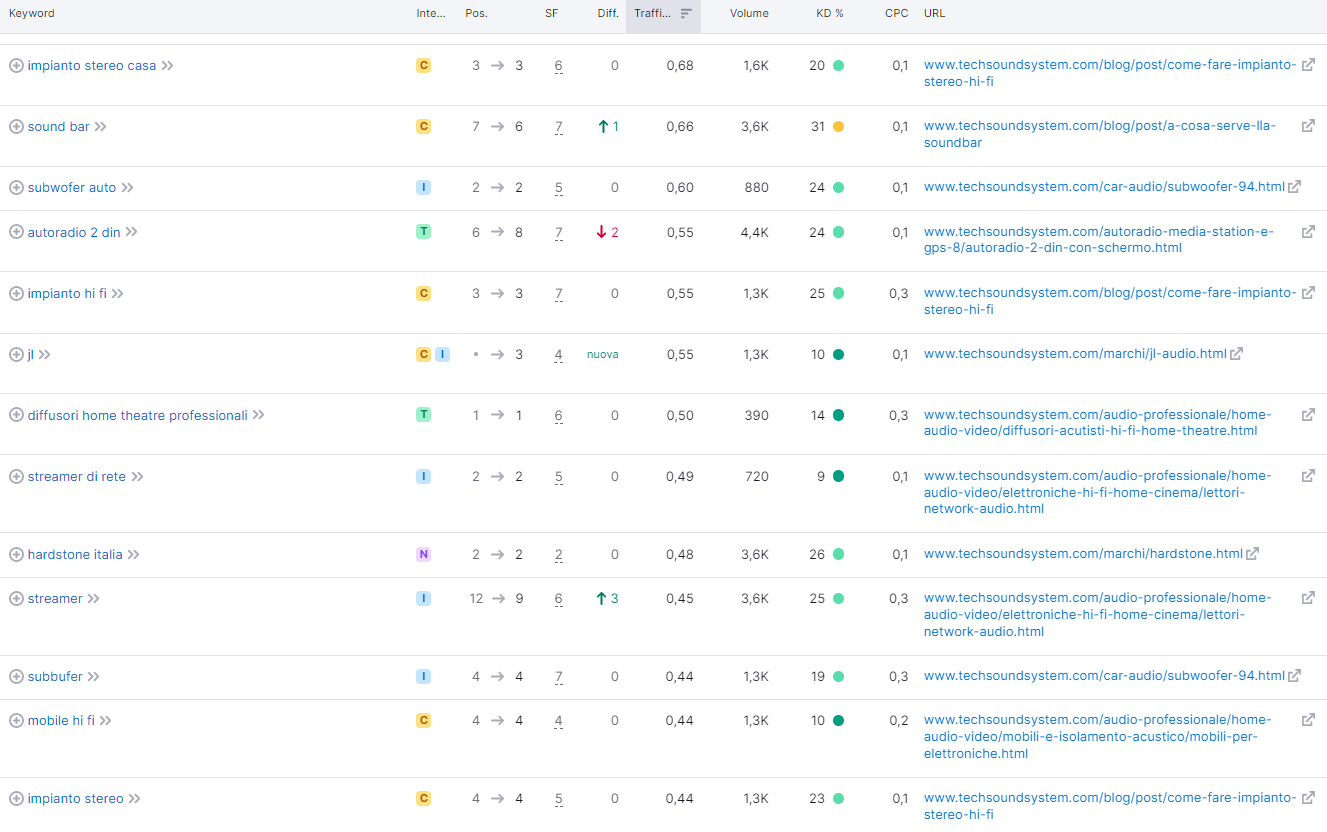This screenshot has width=1327, height=832.
Task: Click orange KD dot in 'sound bar' row
Action: (x=838, y=126)
